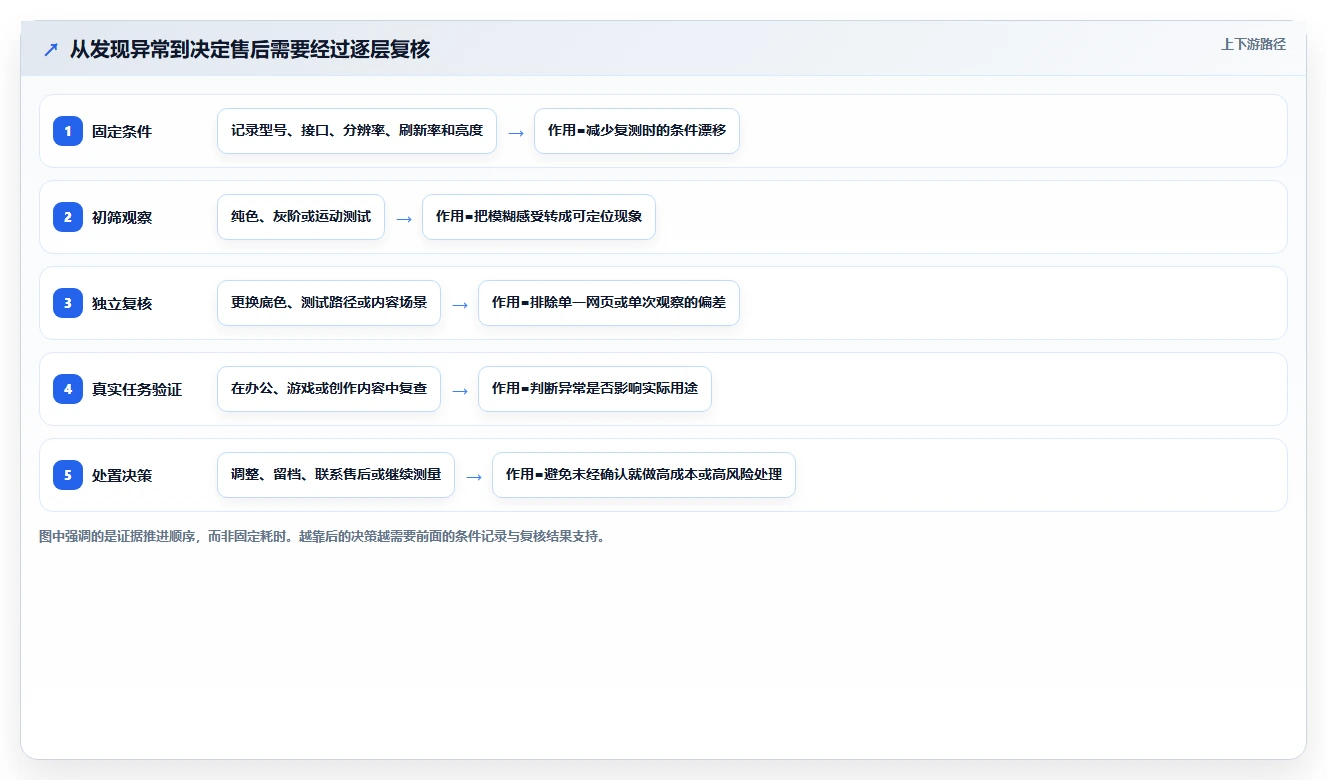The height and width of the screenshot is (780, 1327).
Task: Select step number 4 badge
Action: click(x=68, y=389)
